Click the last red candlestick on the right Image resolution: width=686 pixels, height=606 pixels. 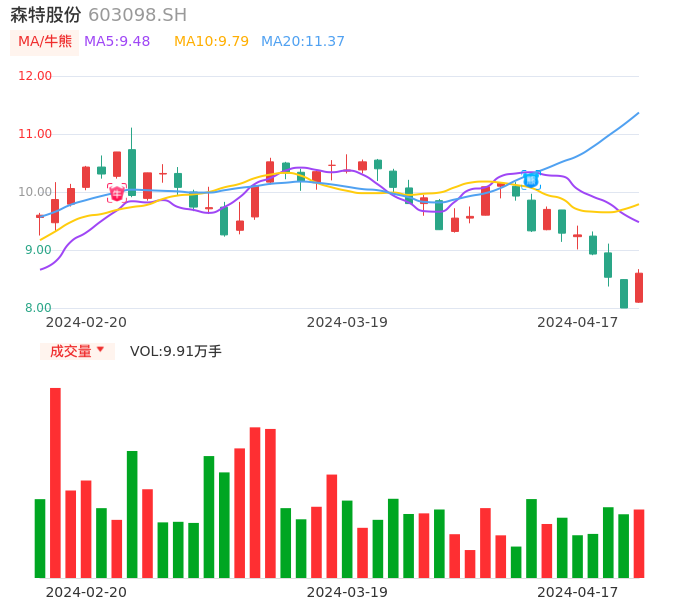tap(639, 287)
